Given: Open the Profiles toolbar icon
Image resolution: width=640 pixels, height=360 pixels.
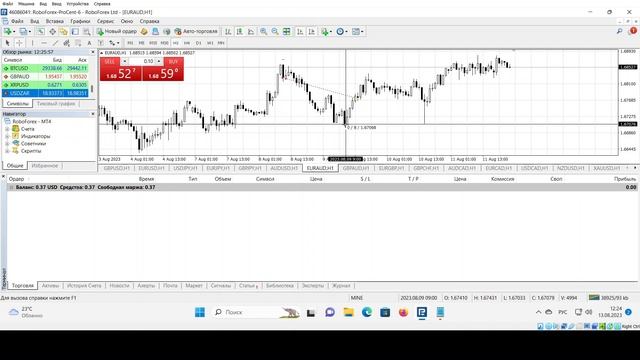Looking at the screenshot, I should pos(24,31).
